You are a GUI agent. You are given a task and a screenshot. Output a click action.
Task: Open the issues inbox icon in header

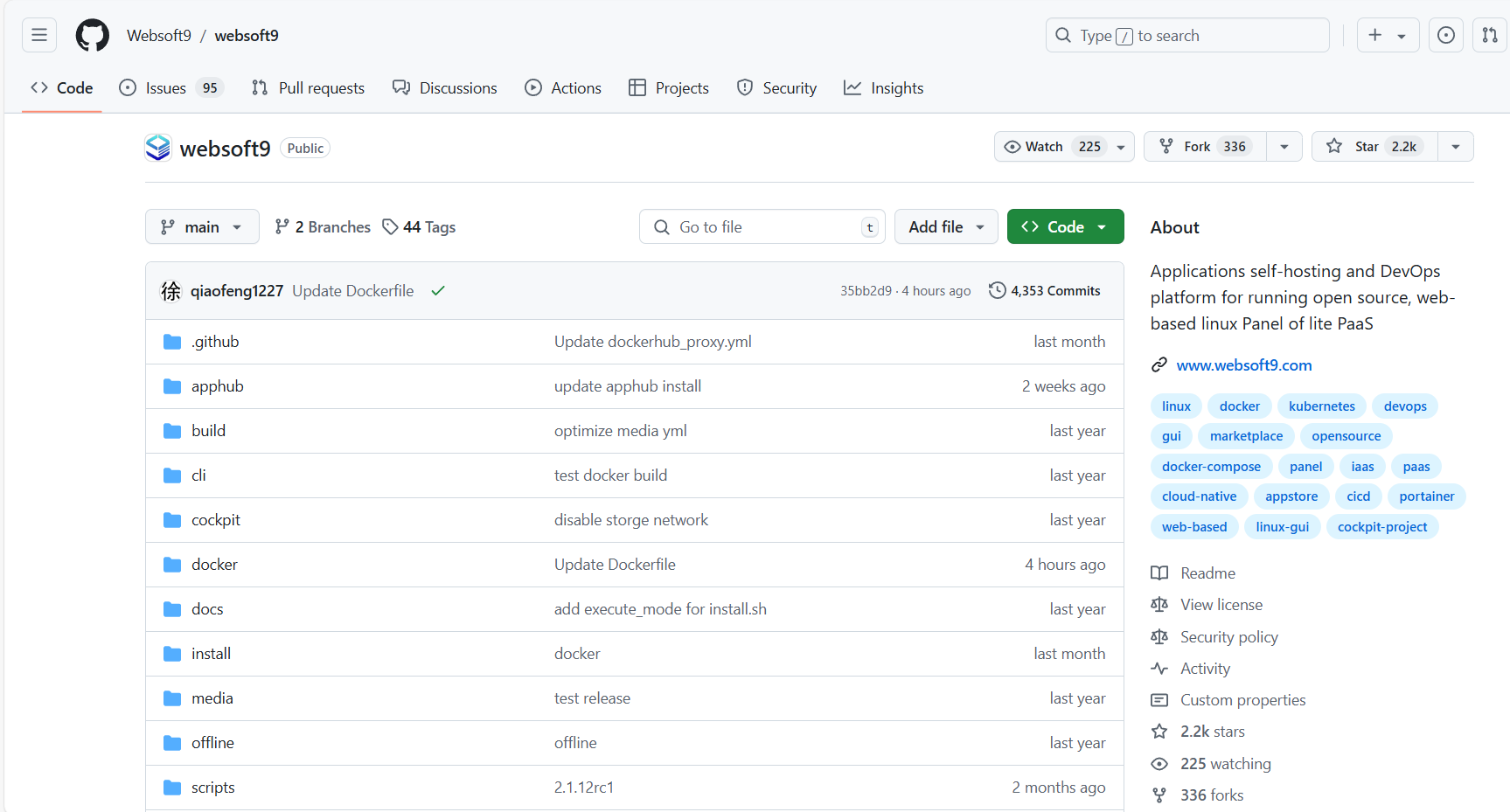pos(1446,35)
